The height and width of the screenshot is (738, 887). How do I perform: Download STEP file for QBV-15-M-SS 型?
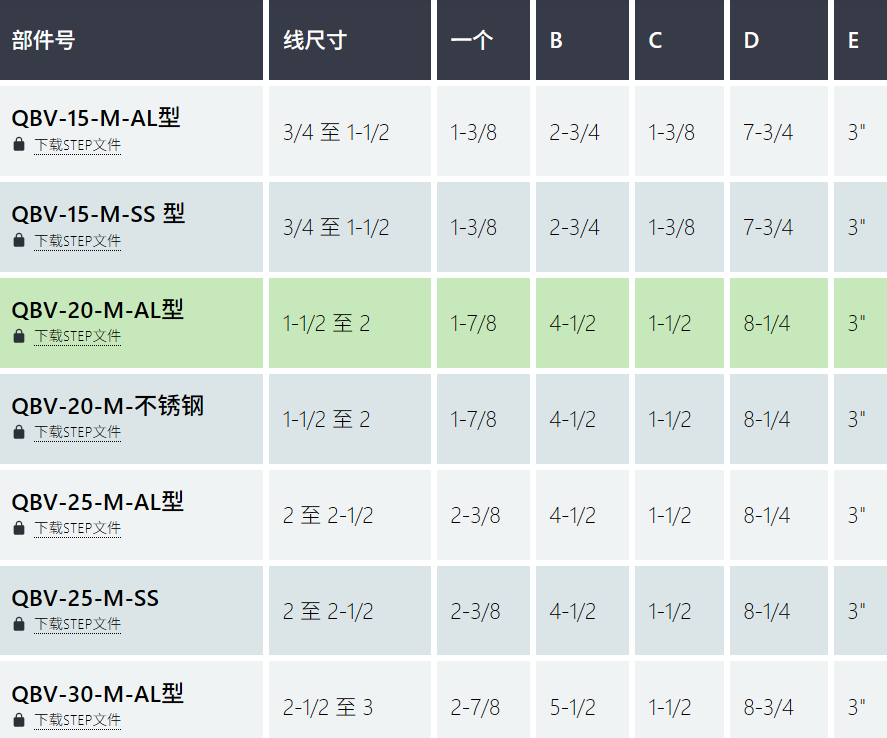[77, 241]
